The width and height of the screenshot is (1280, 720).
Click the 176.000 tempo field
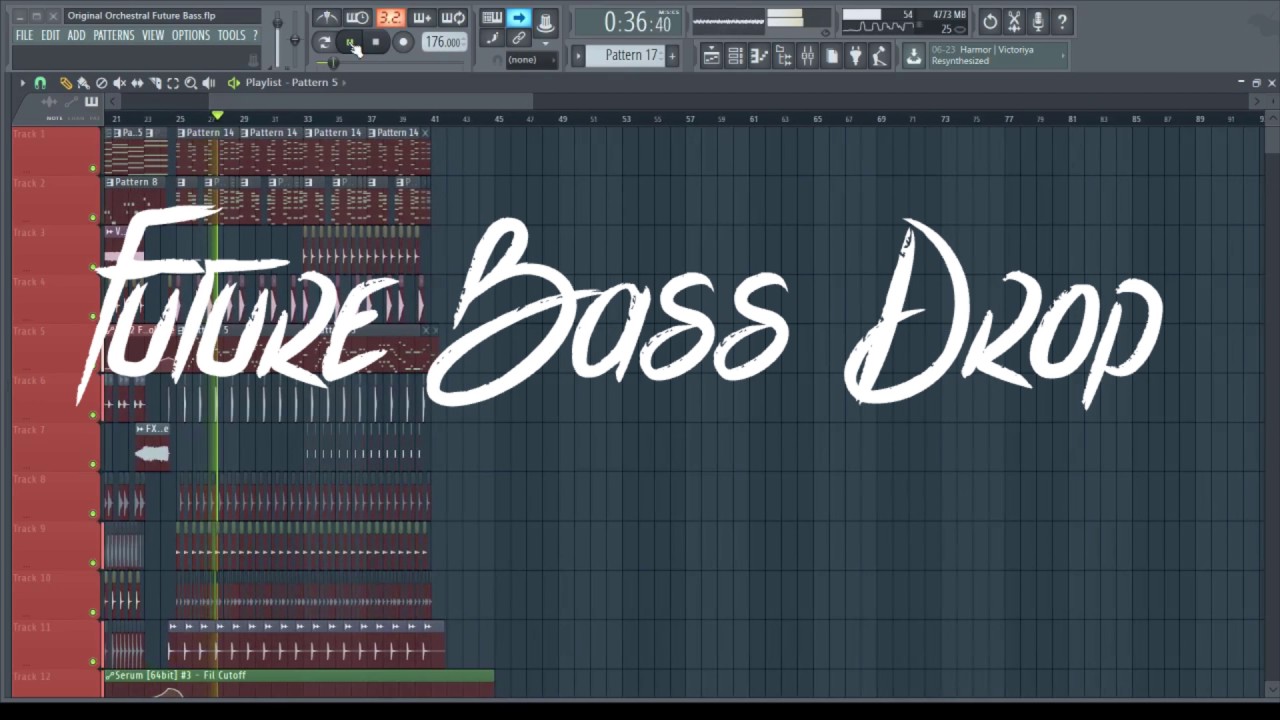click(443, 42)
